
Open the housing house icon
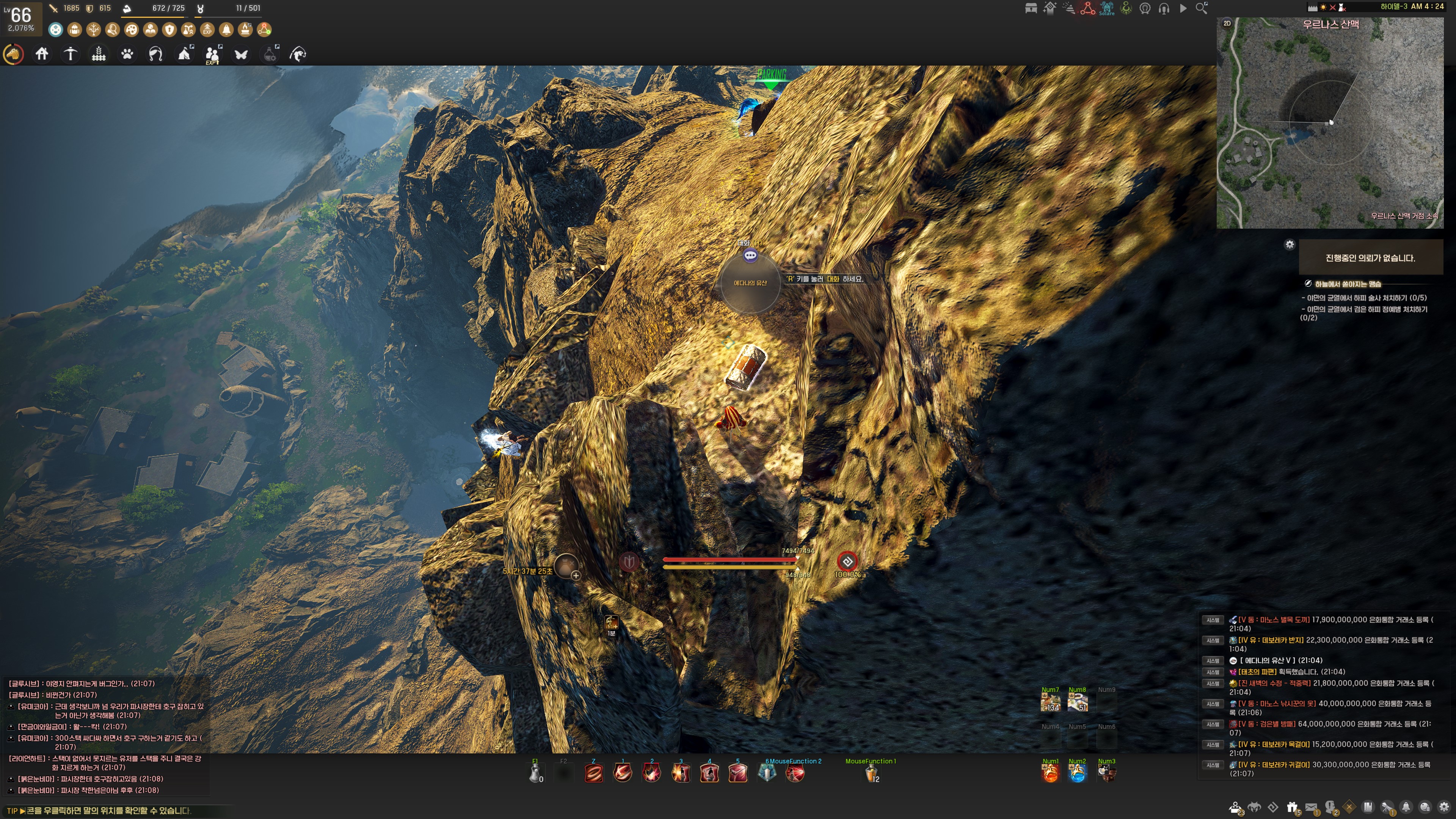(42, 54)
